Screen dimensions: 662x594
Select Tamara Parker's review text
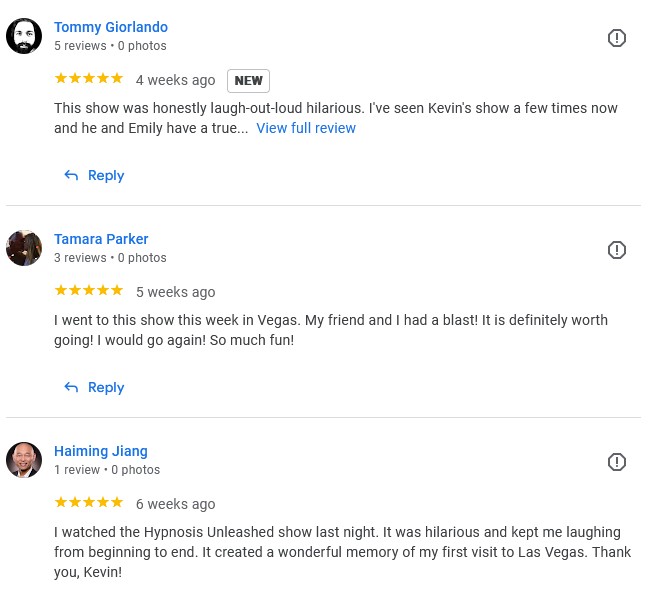[330, 330]
